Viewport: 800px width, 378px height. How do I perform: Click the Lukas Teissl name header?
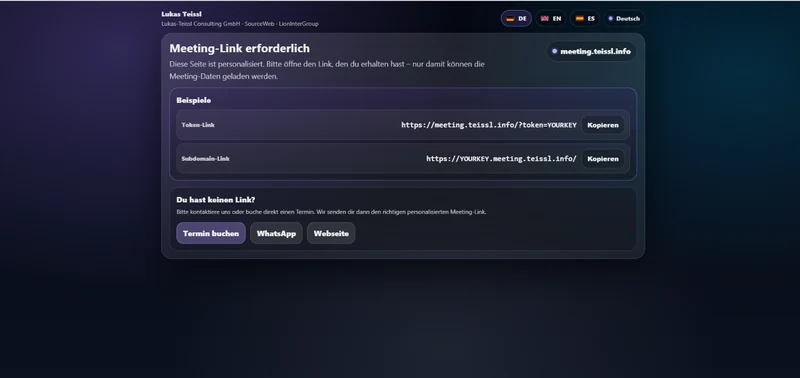(181, 14)
